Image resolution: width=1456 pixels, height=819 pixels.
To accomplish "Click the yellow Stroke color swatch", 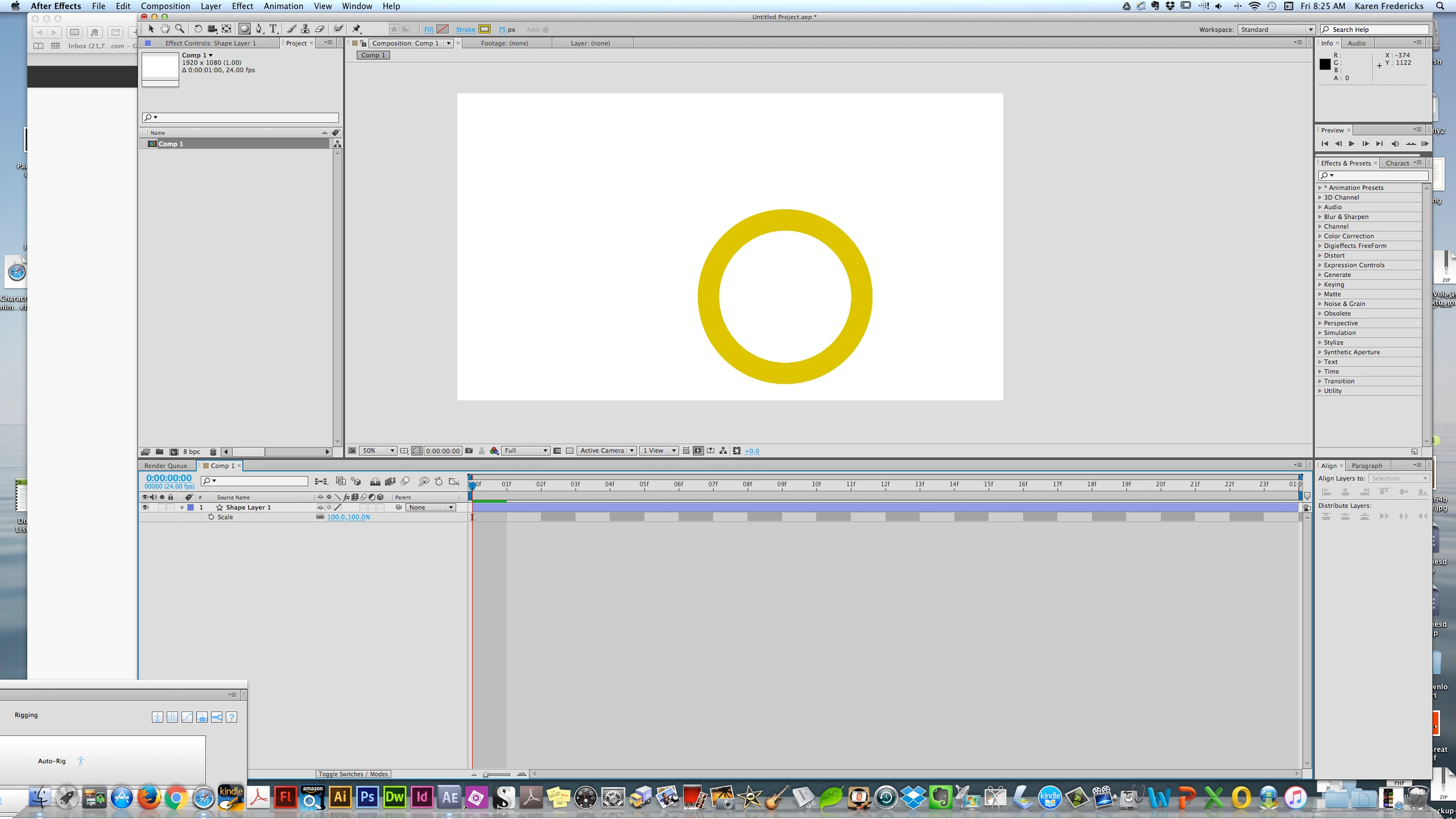I will point(485,30).
